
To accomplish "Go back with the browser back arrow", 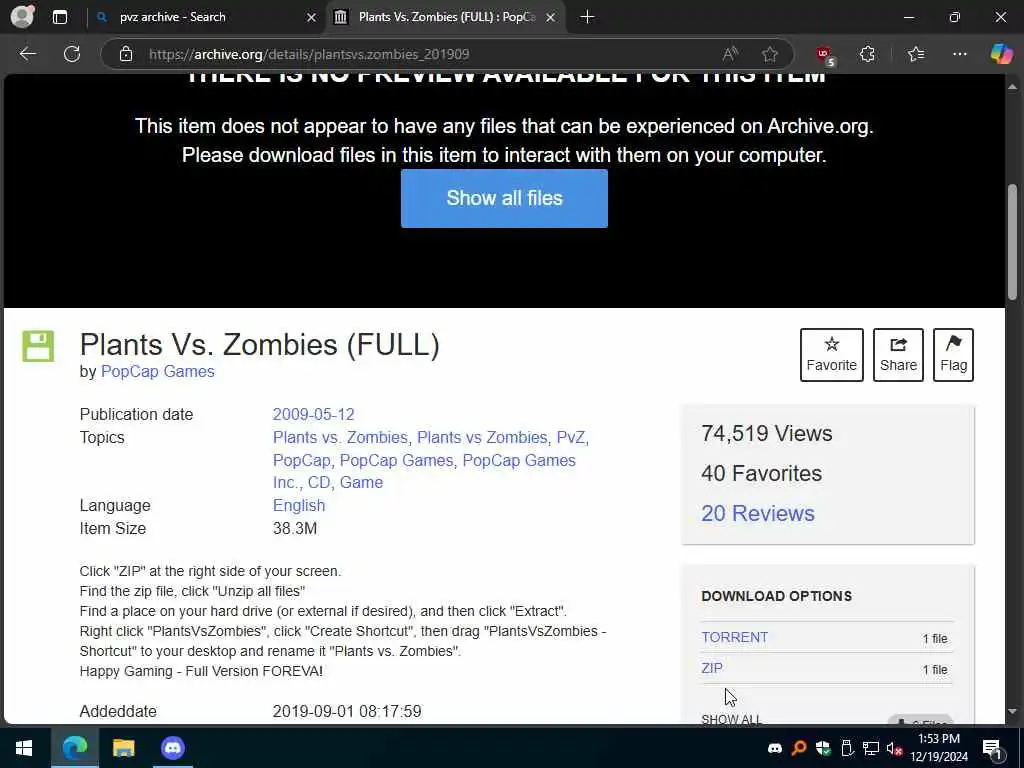I will click(27, 54).
